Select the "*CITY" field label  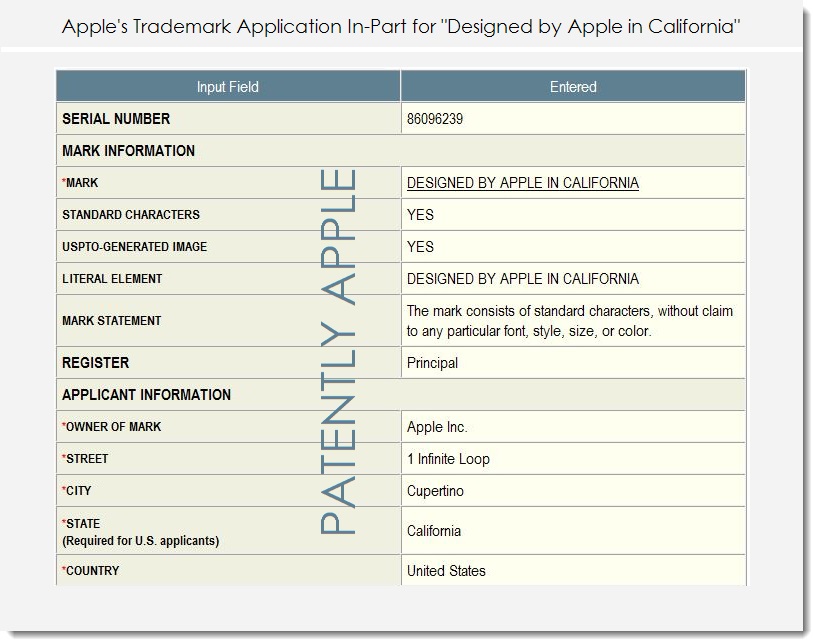pos(77,490)
